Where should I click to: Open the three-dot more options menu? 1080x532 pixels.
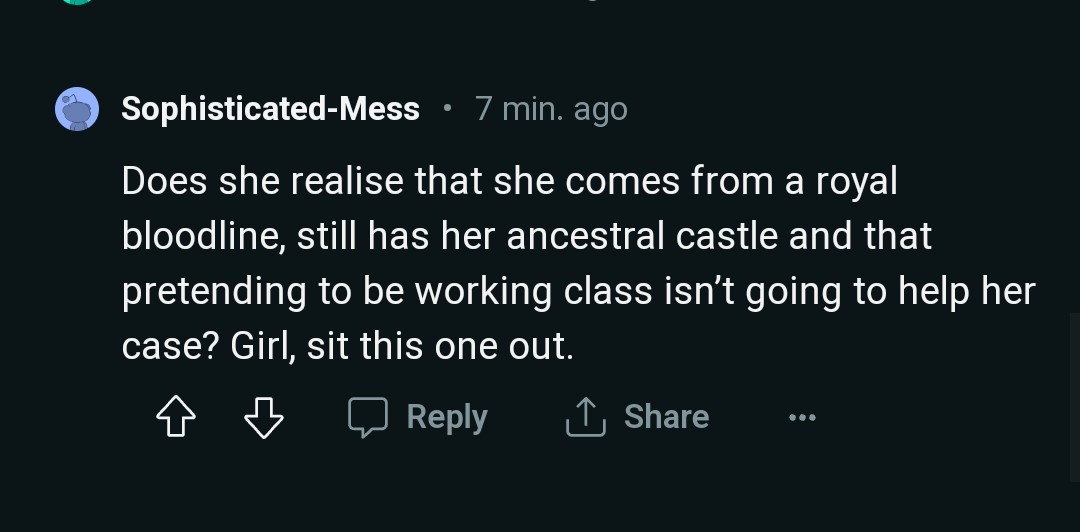tap(801, 418)
